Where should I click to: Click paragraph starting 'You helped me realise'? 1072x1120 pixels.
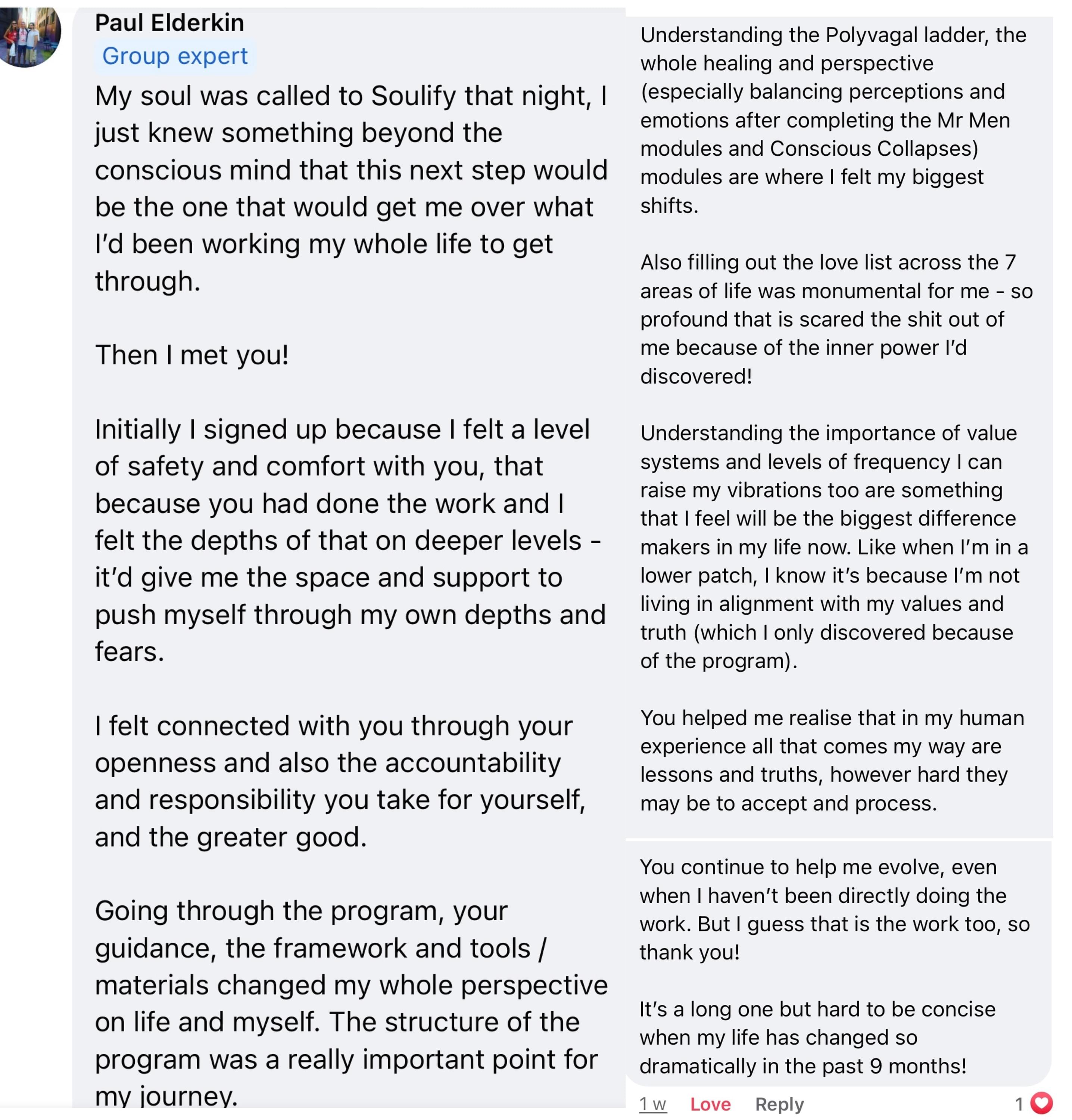pos(831,760)
